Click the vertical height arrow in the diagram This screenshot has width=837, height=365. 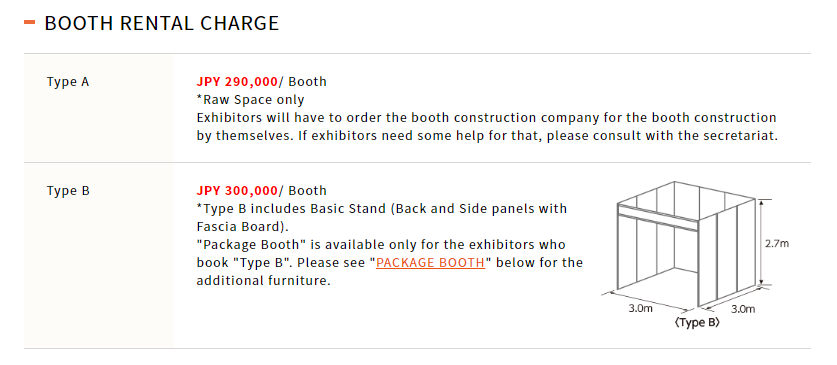point(762,242)
